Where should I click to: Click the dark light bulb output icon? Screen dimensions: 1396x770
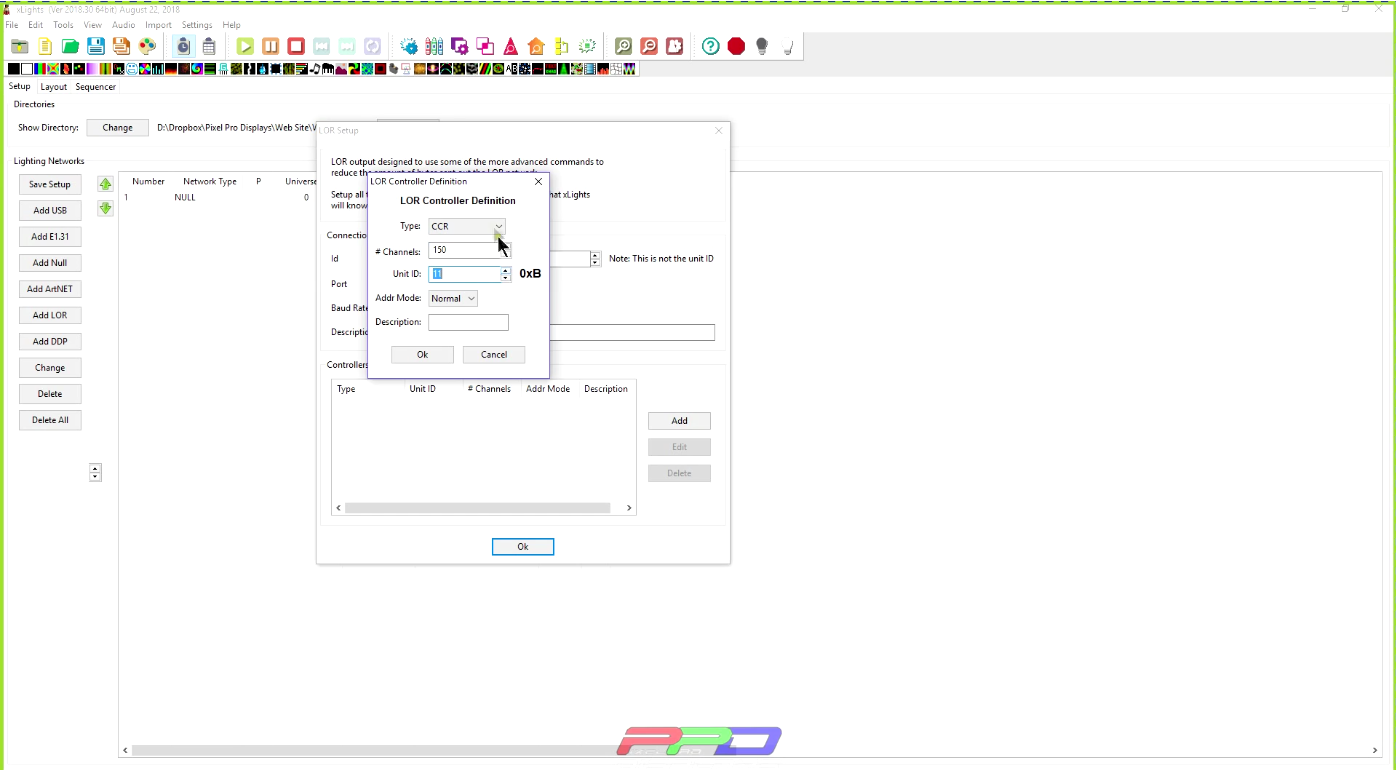[x=762, y=46]
